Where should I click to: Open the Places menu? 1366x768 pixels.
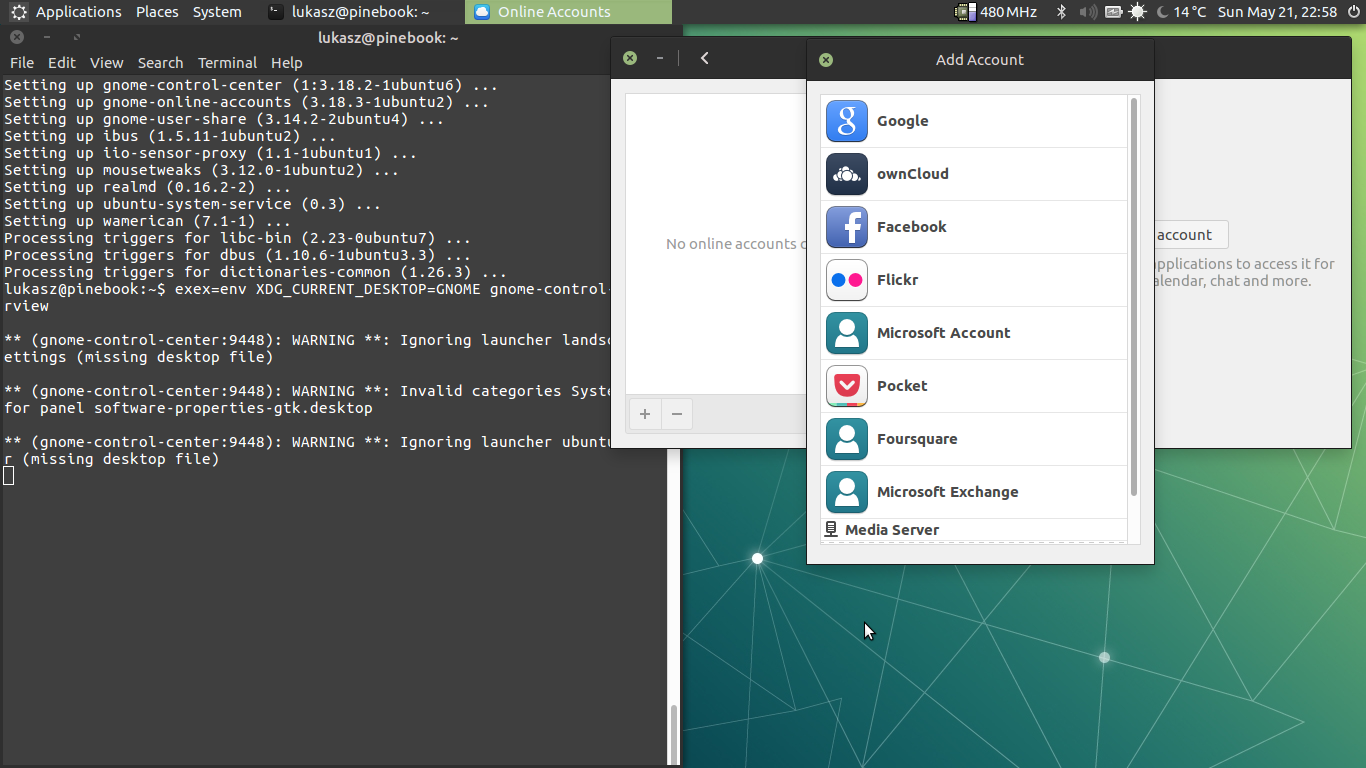click(x=157, y=12)
